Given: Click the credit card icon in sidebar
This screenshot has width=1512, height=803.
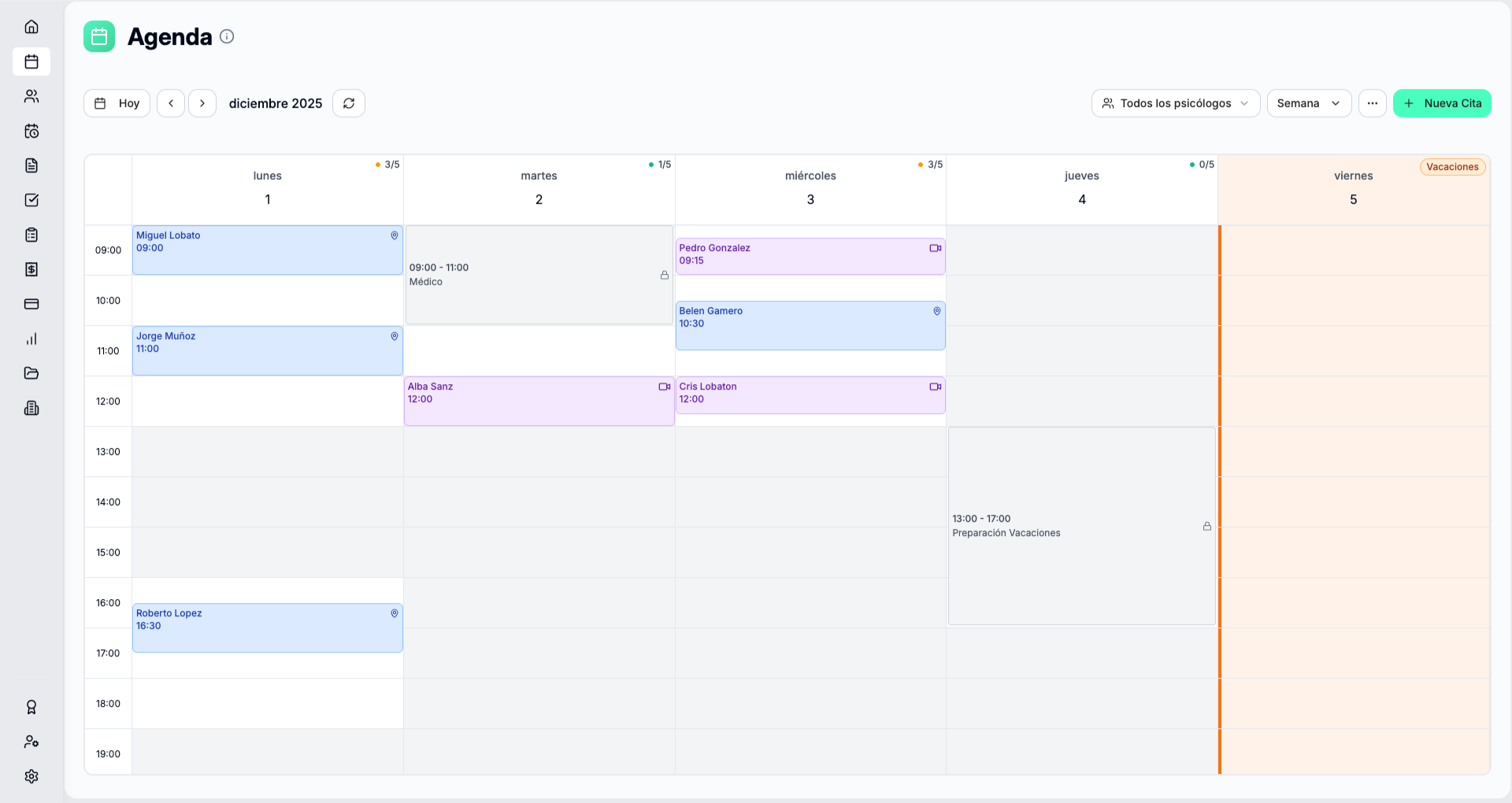Looking at the screenshot, I should click(x=31, y=304).
